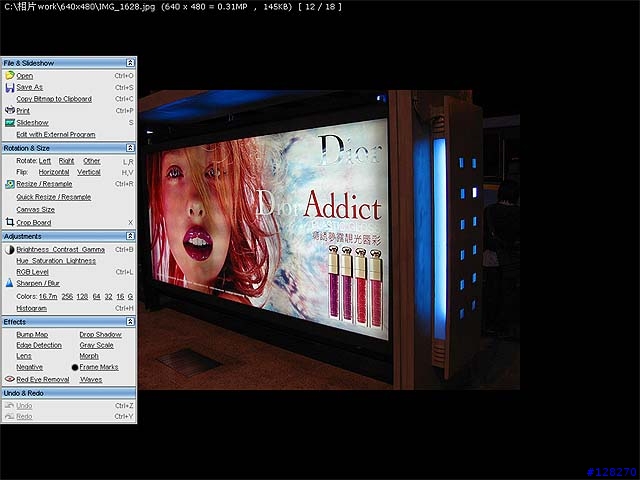This screenshot has width=640, height=480.
Task: Collapse the File & Slideshow section
Action: [x=130, y=63]
